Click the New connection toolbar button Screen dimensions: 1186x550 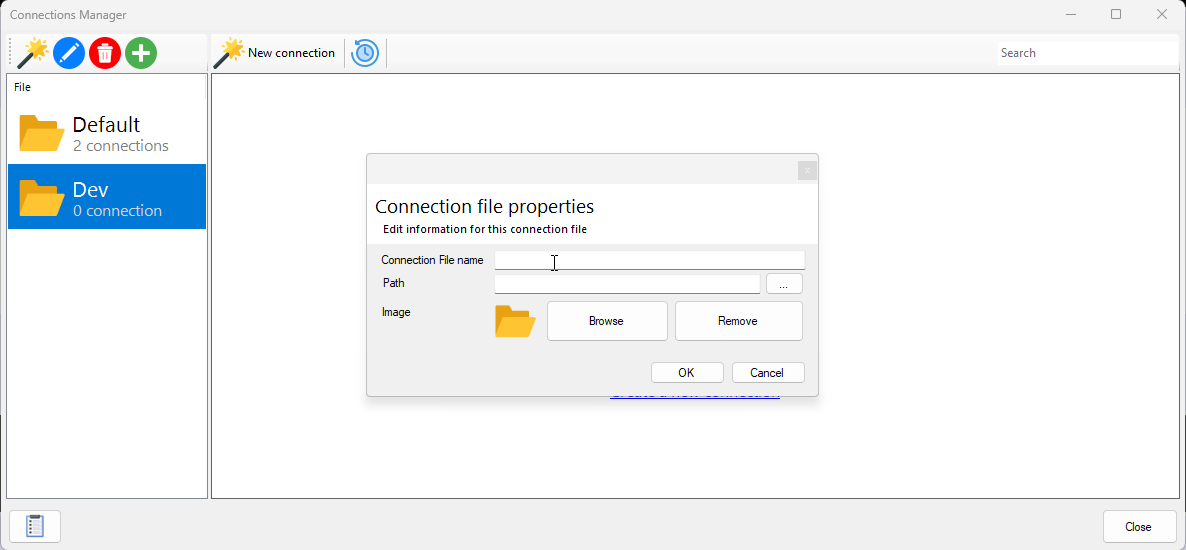click(x=275, y=53)
